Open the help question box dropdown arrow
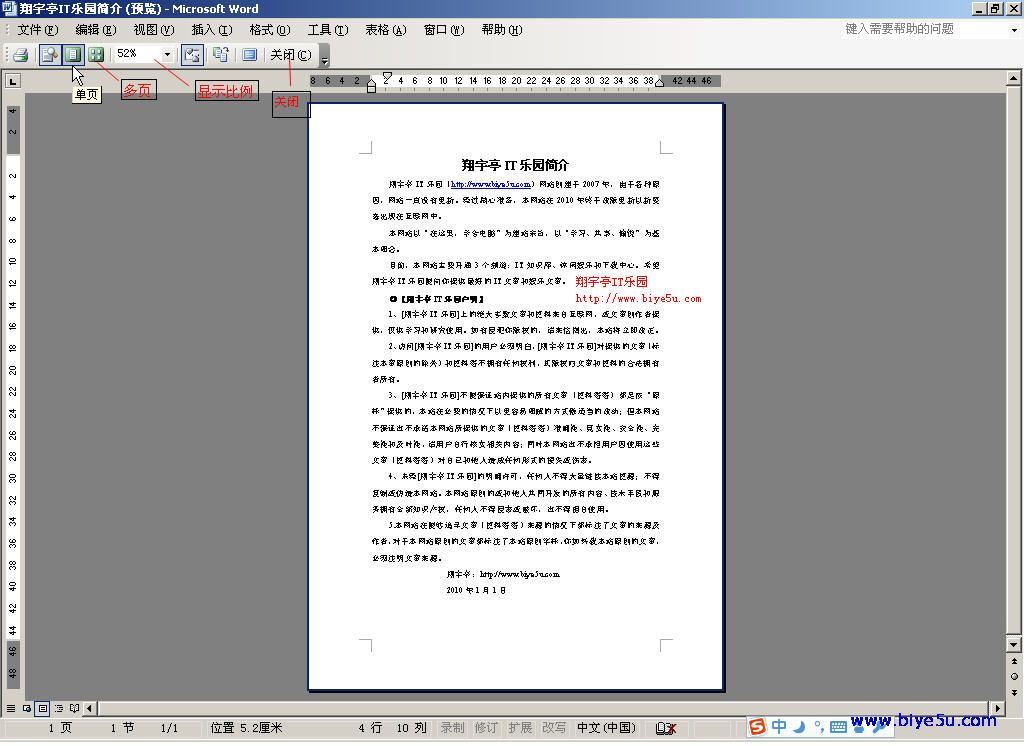This screenshot has height=746, width=1032. point(1013,30)
